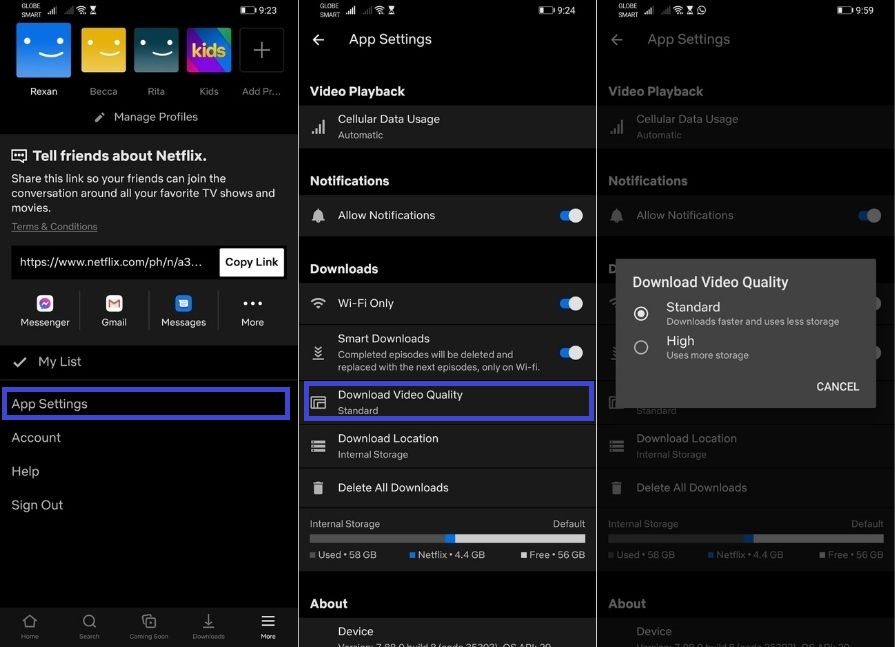The height and width of the screenshot is (647, 895).
Task: Share the link via Gmail icon
Action: pyautogui.click(x=114, y=303)
